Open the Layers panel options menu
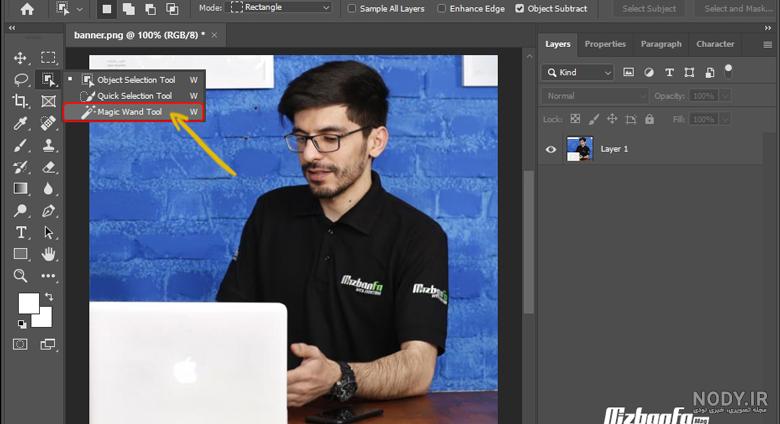780x424 pixels. (768, 45)
